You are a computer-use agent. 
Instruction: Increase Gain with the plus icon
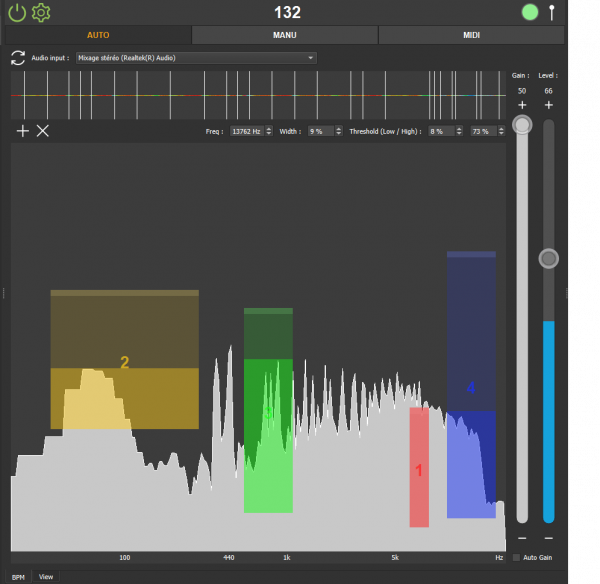(522, 105)
